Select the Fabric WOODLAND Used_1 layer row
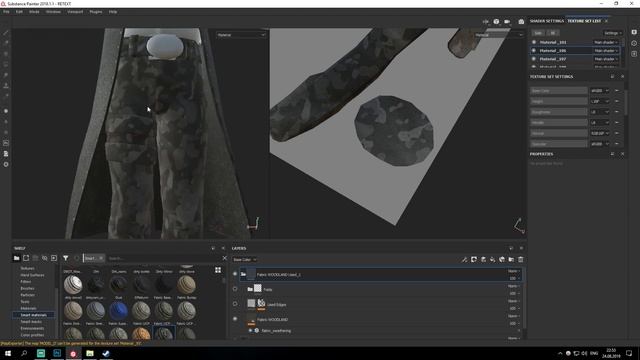The height and width of the screenshot is (360, 640). click(x=380, y=274)
